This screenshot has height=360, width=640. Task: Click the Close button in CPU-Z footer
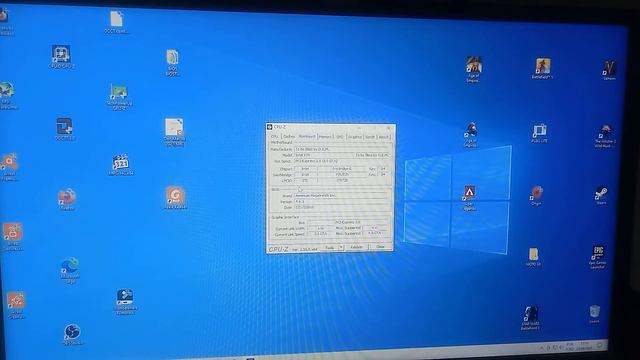(x=380, y=247)
